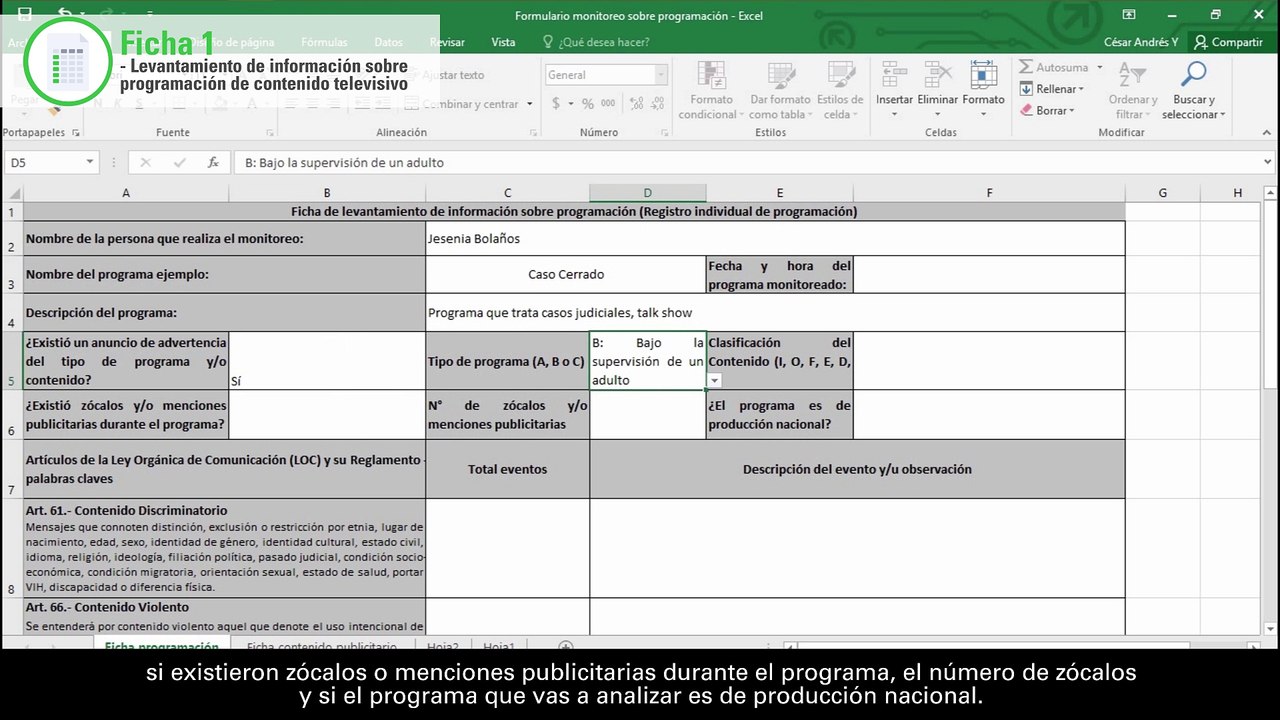Open the Vista ribbon tab
This screenshot has height=720, width=1280.
503,42
